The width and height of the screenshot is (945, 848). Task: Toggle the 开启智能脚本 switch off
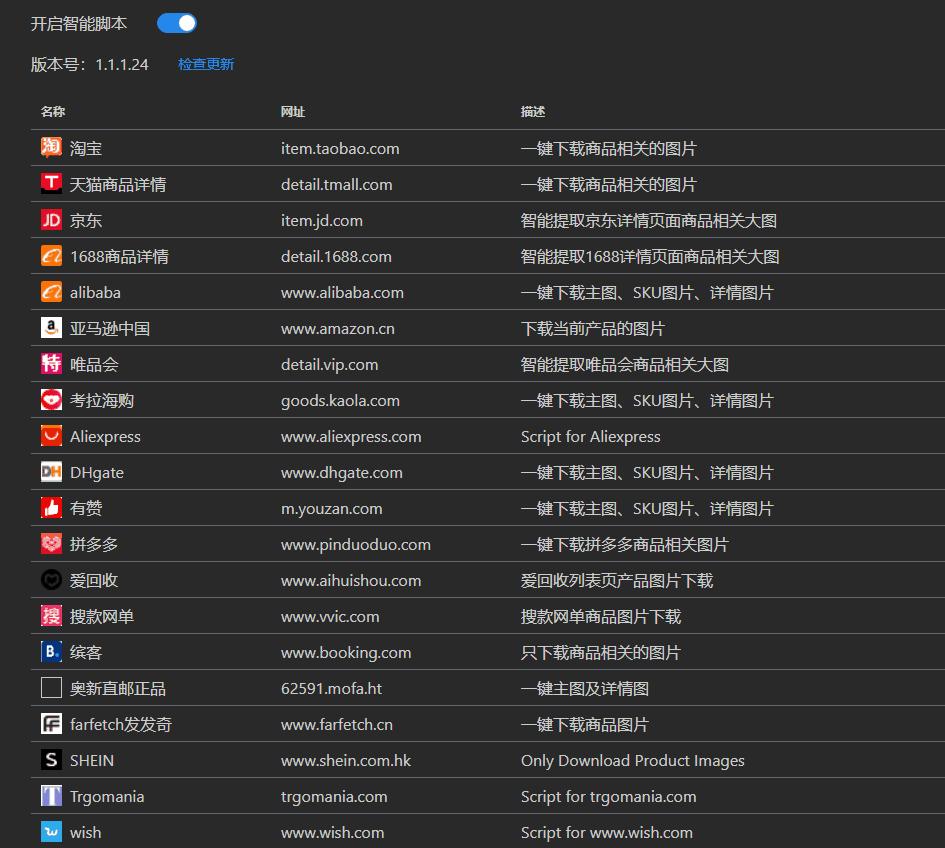click(x=177, y=24)
